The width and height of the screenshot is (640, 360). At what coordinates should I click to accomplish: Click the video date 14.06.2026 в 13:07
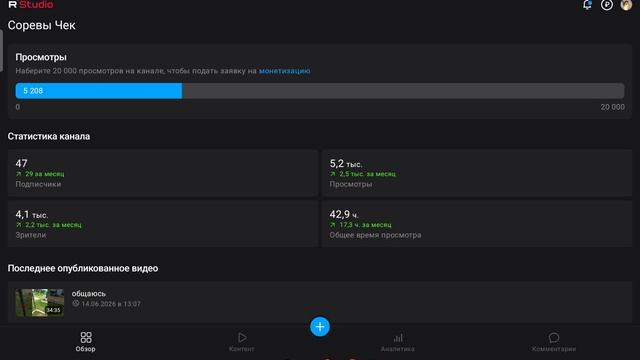pos(111,304)
